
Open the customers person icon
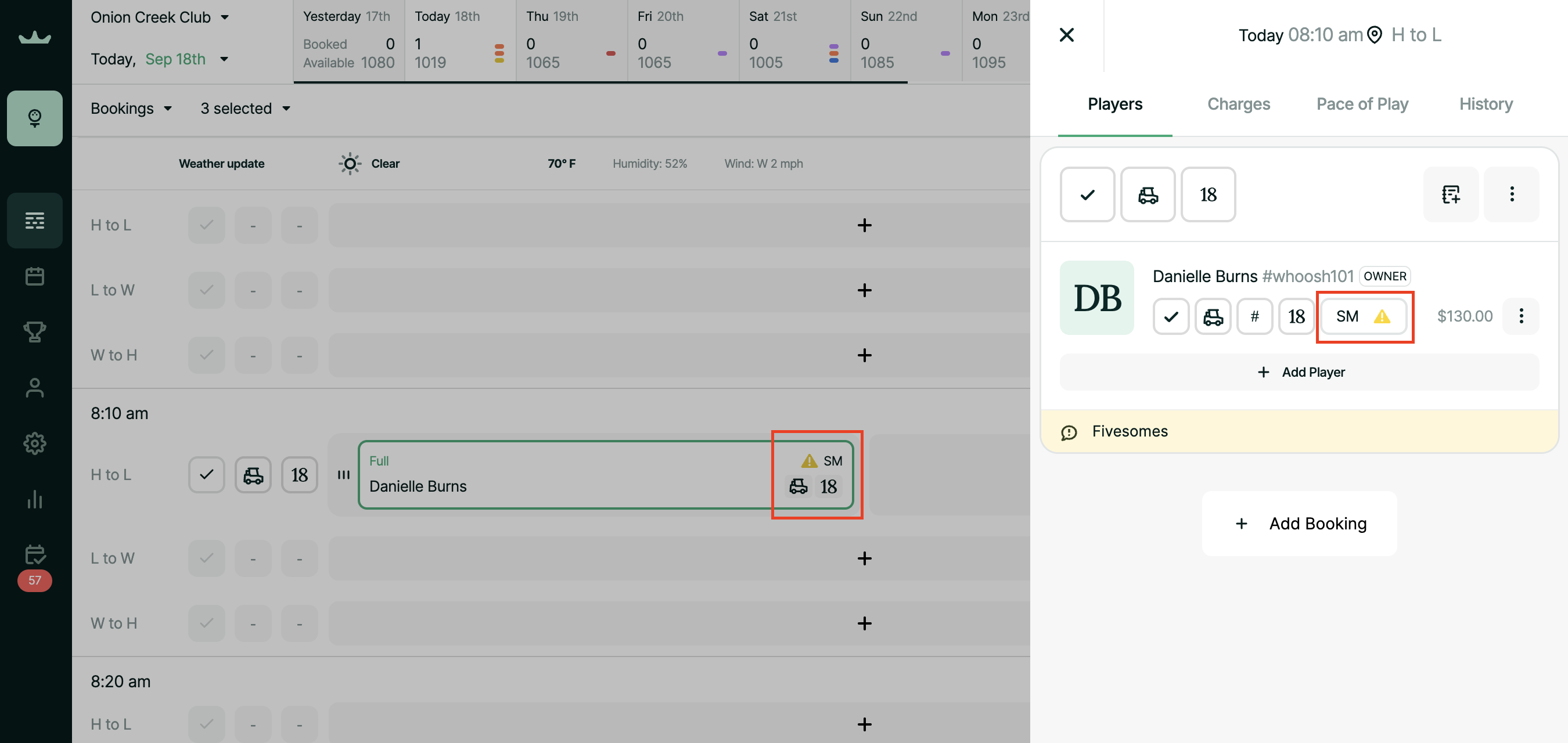click(35, 388)
